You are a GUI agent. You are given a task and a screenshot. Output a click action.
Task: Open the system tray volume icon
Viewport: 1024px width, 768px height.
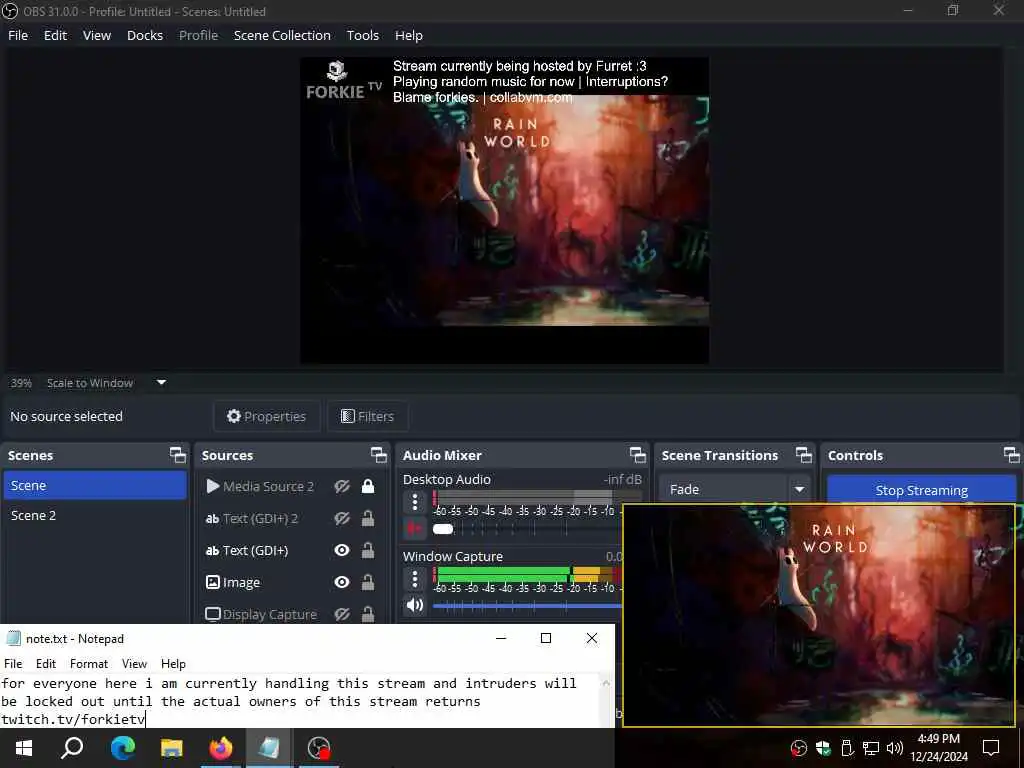click(x=894, y=748)
